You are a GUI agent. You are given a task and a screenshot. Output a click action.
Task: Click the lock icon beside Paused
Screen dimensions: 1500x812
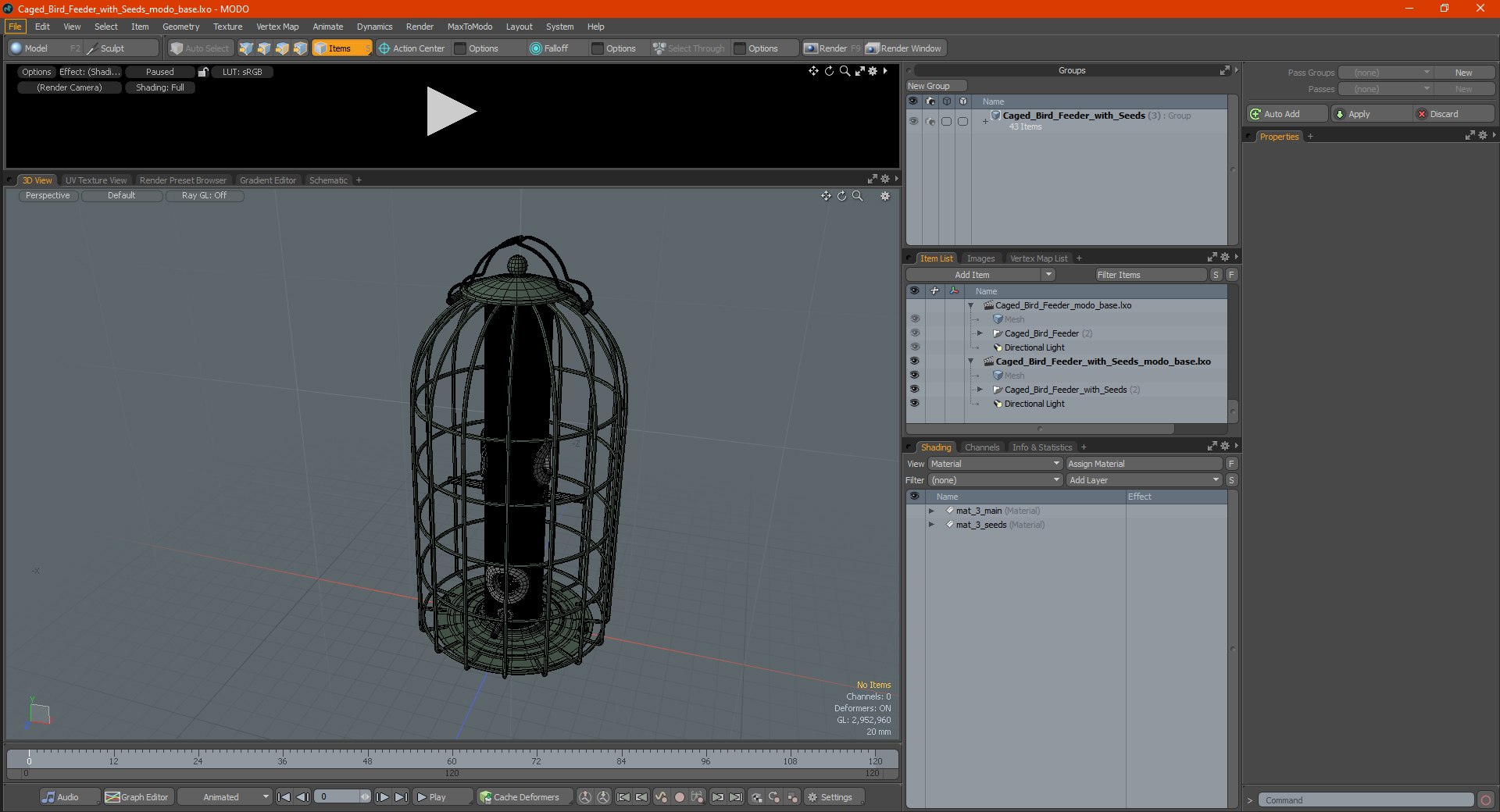(x=203, y=72)
